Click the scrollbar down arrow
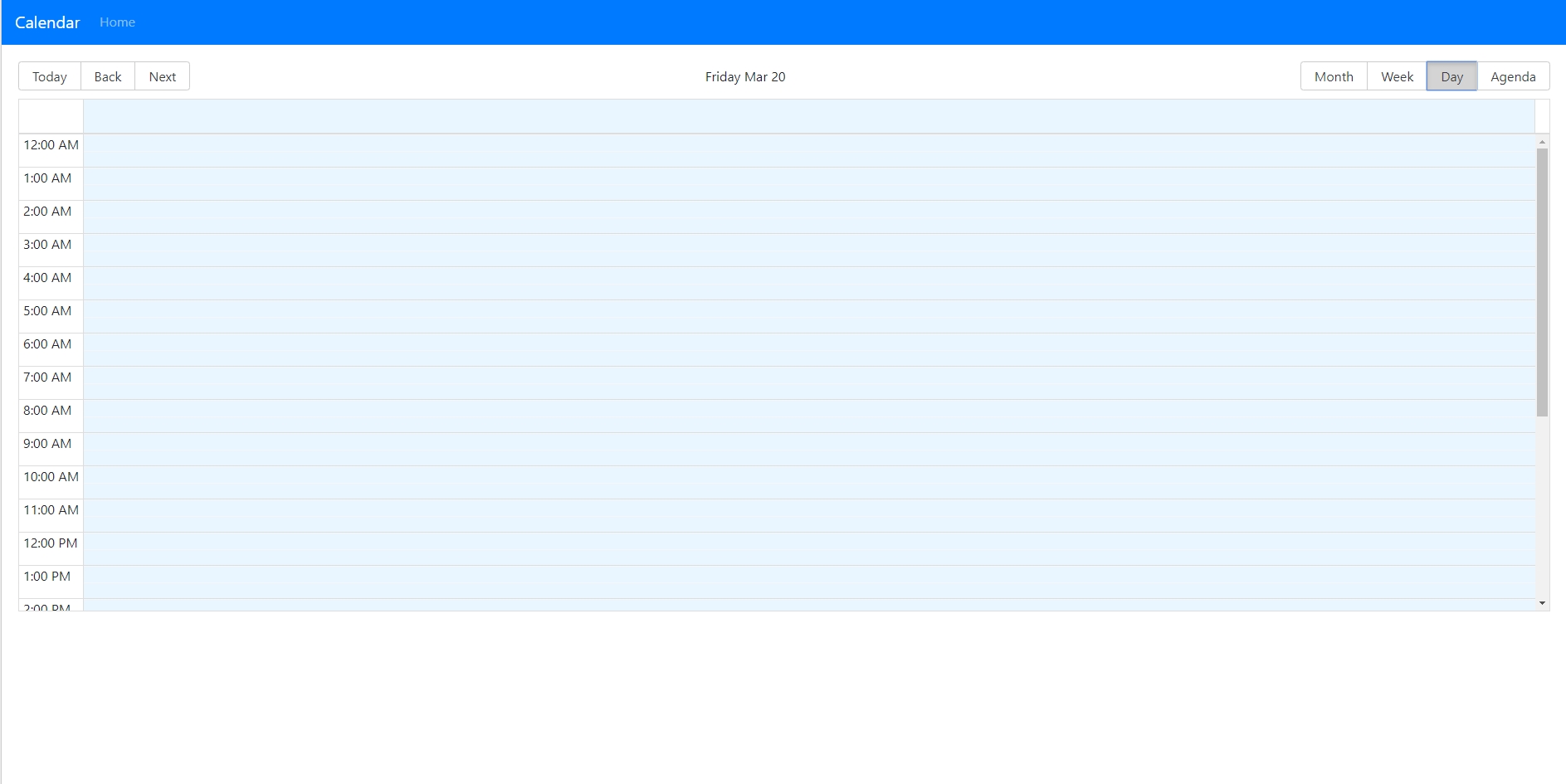 click(x=1543, y=603)
